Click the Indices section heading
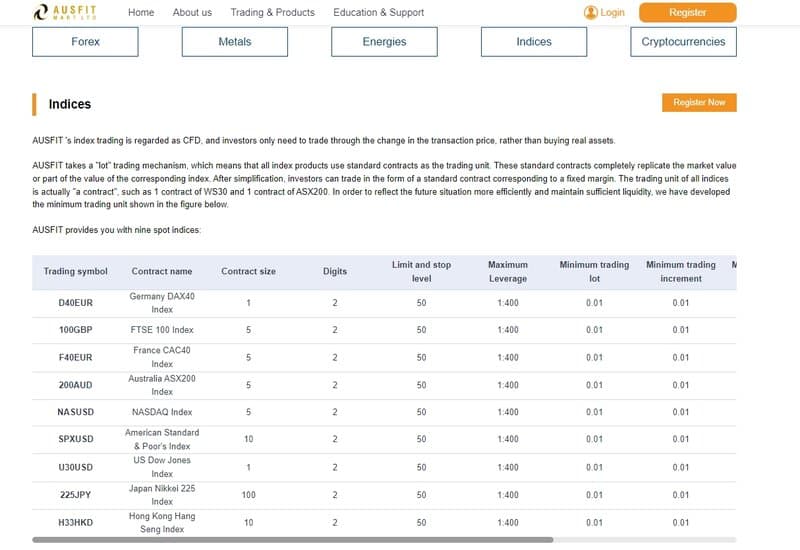The height and width of the screenshot is (550, 800). (x=70, y=104)
